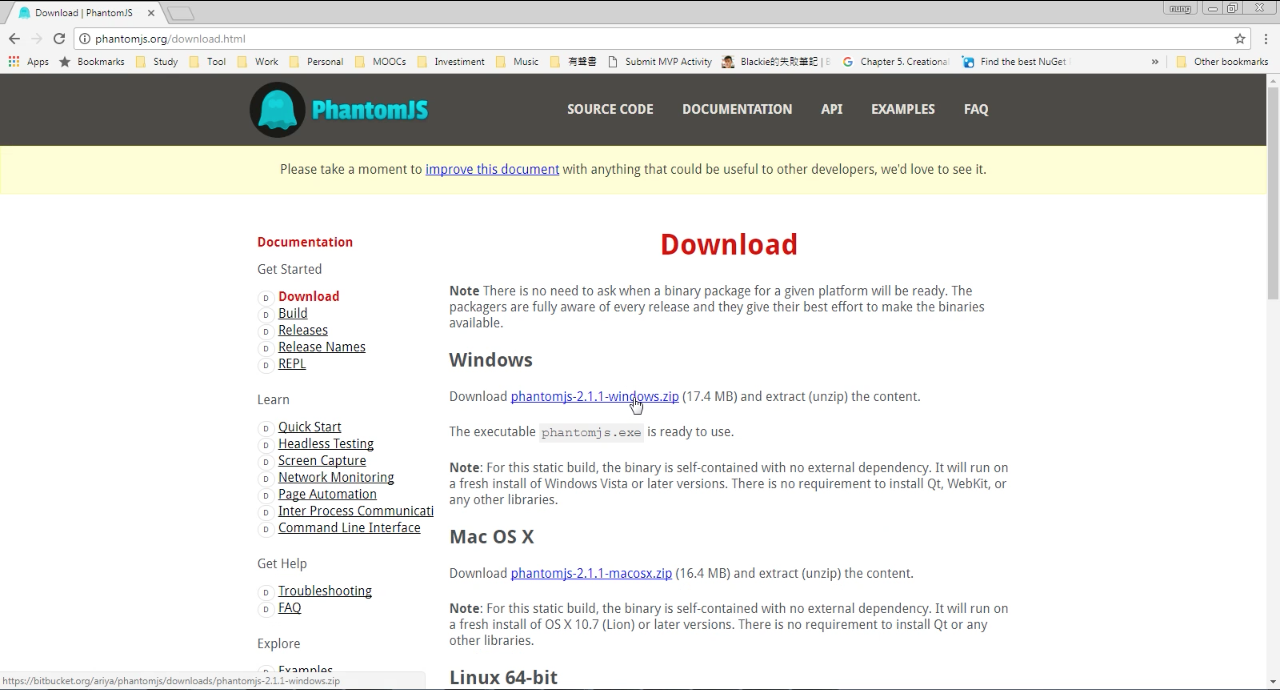Click the browser back arrow

(14, 39)
